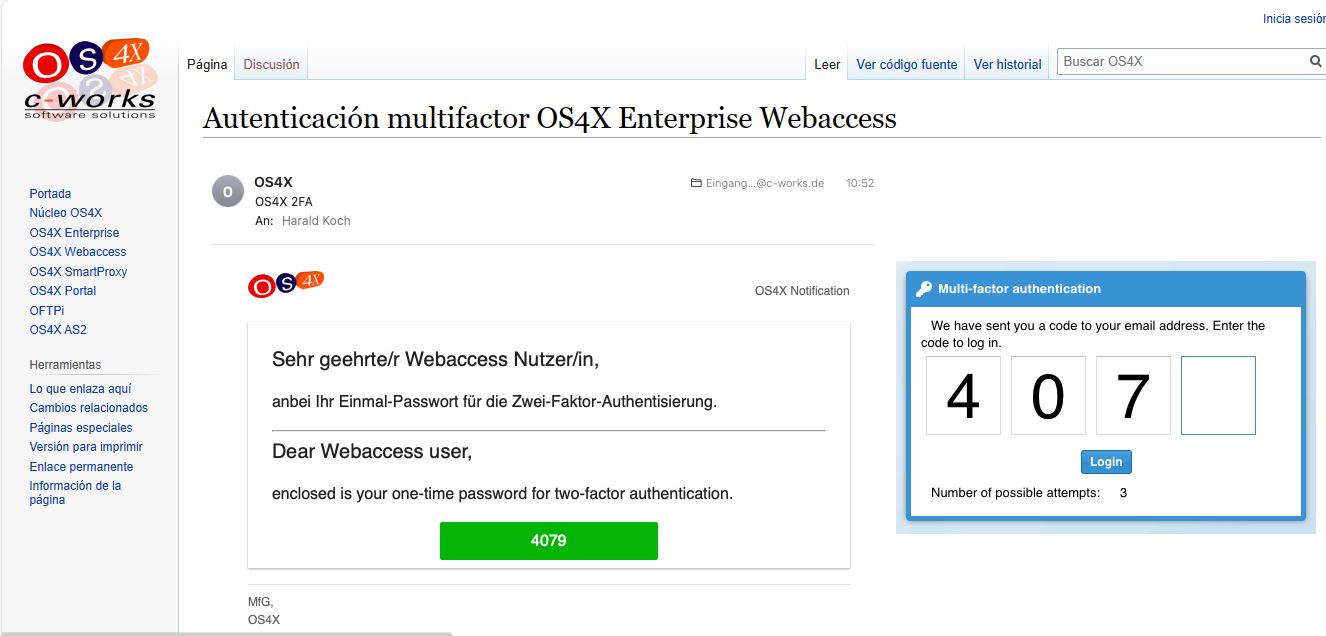
Task: Click the green 4079 code button
Action: (x=548, y=541)
